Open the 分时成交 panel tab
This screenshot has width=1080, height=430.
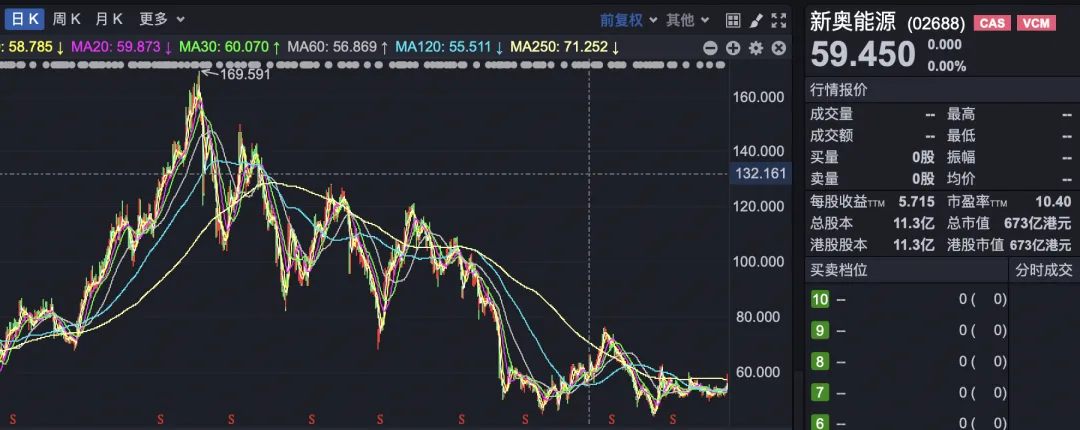coord(1043,269)
